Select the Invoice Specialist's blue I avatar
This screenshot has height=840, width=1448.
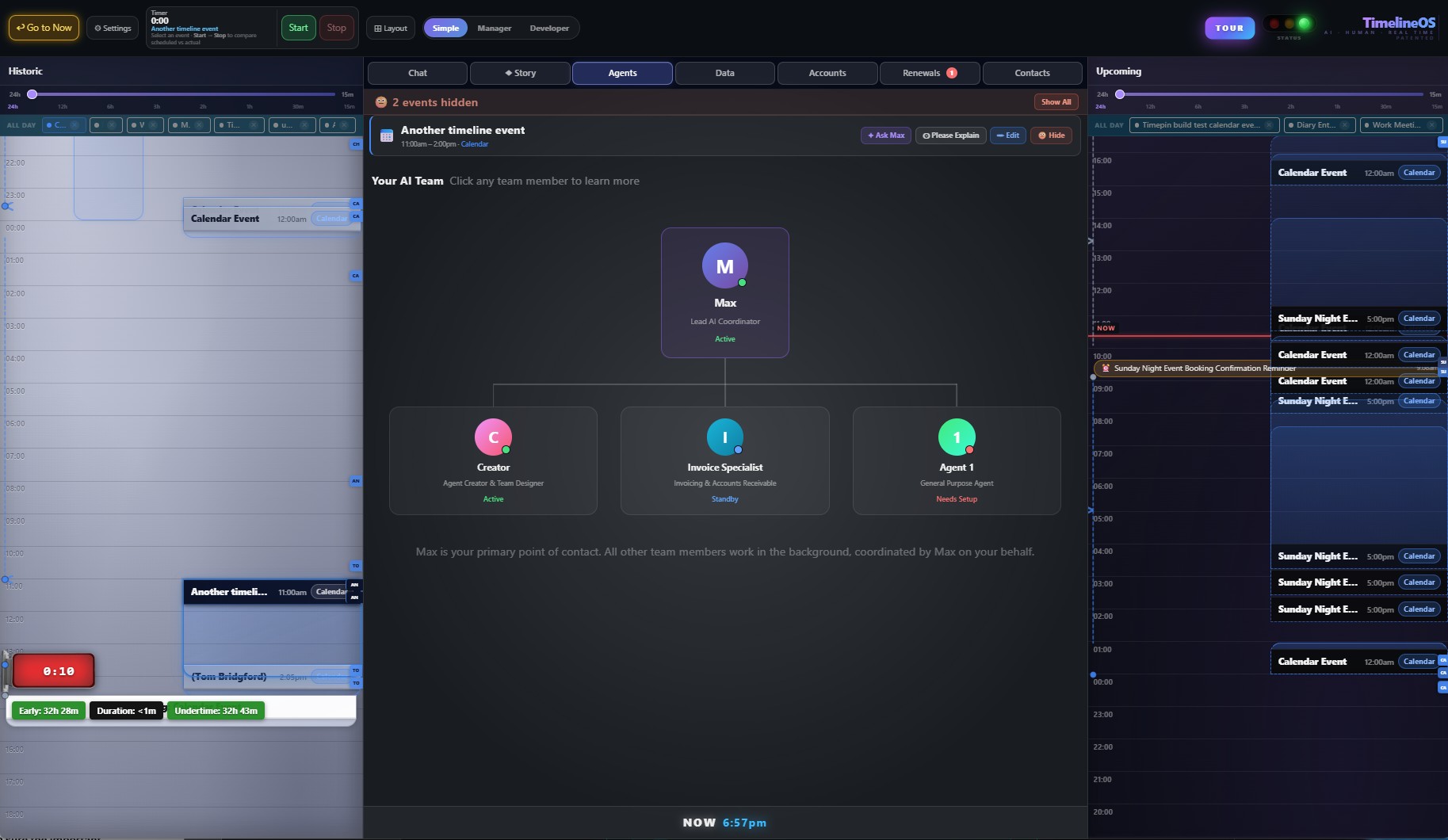(724, 437)
